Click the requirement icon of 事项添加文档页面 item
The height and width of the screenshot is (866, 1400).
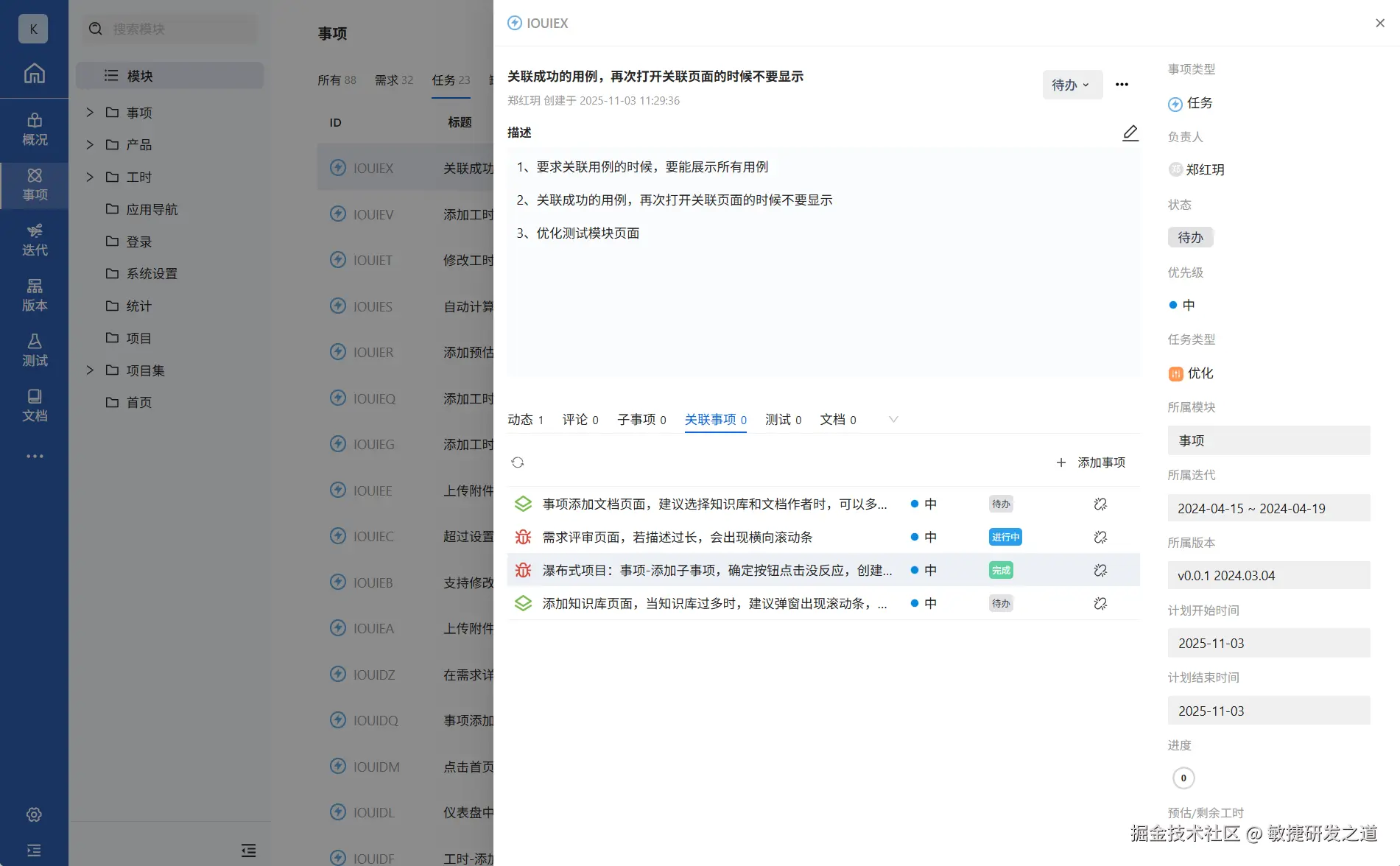523,504
